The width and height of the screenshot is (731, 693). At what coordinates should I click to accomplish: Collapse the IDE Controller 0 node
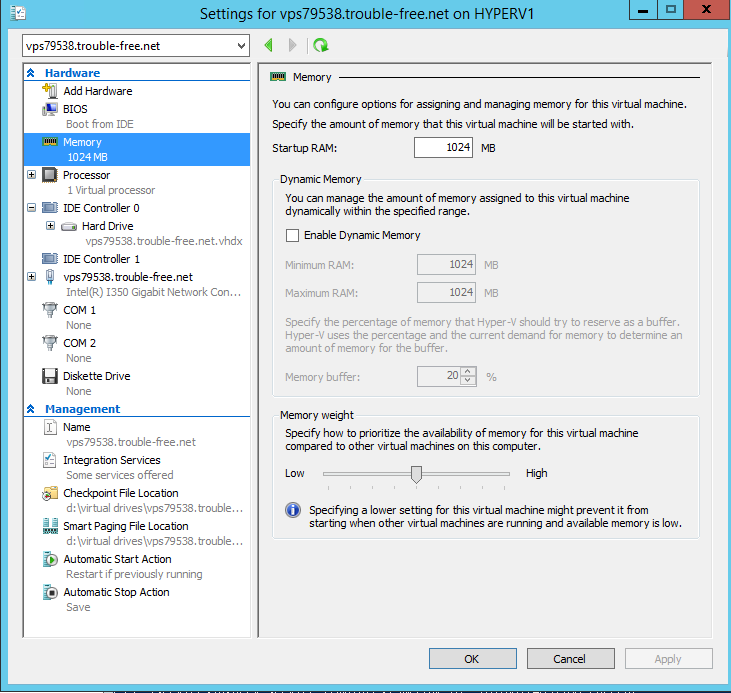point(31,208)
